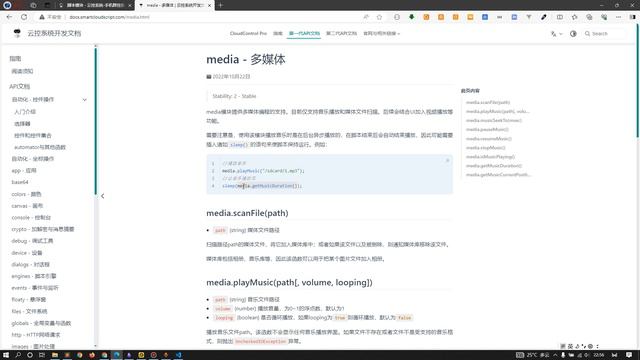
Task: Open events sidebar entry
Action: (35, 288)
